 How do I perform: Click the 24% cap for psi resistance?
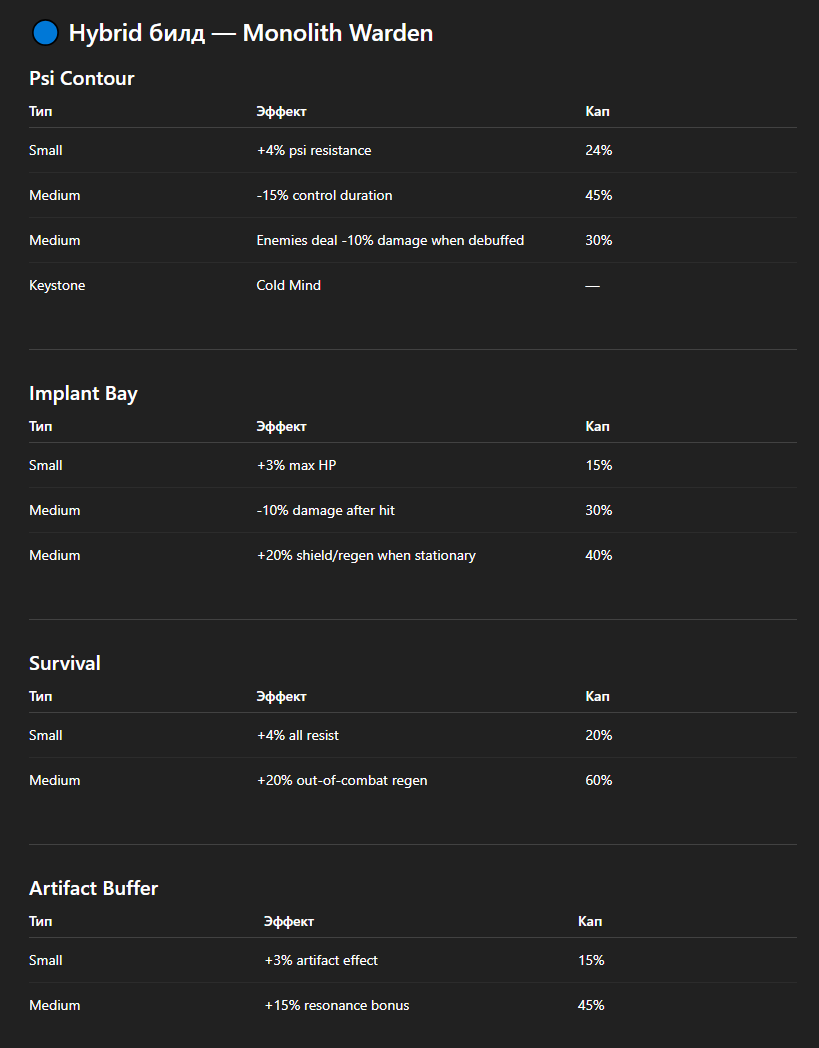point(599,150)
